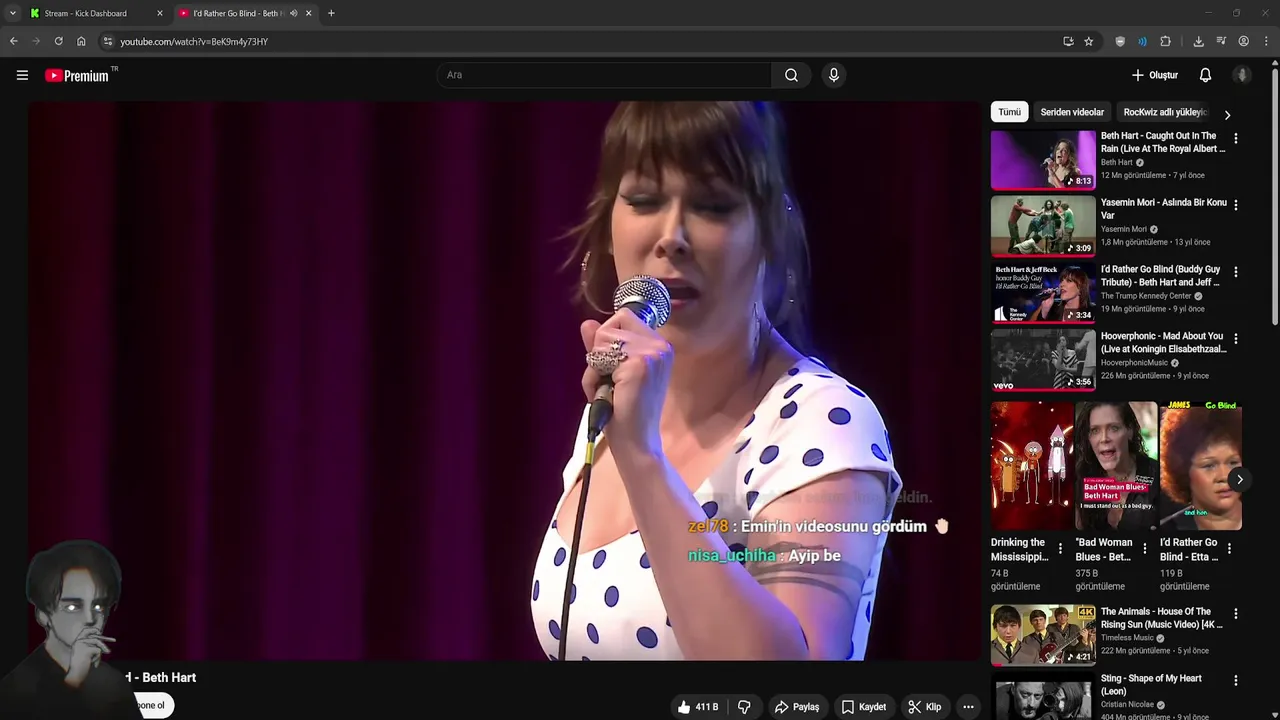Go back with the browser back arrow

click(13, 41)
